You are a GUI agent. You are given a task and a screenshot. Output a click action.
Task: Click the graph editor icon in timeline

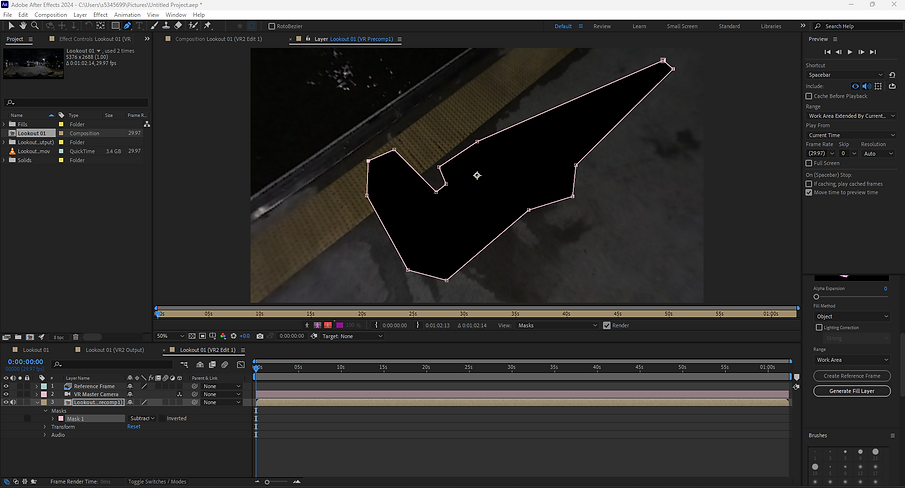[241, 365]
